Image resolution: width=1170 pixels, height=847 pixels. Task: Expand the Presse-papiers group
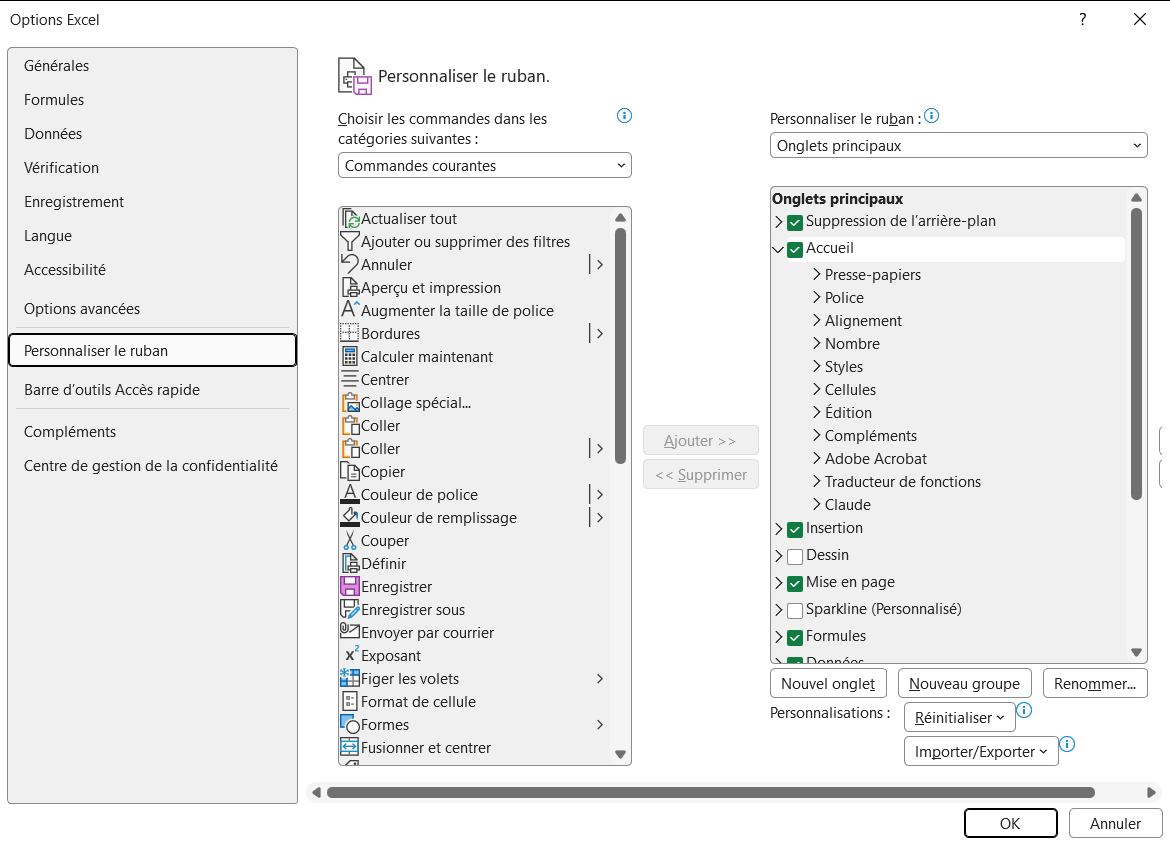pyautogui.click(x=816, y=274)
